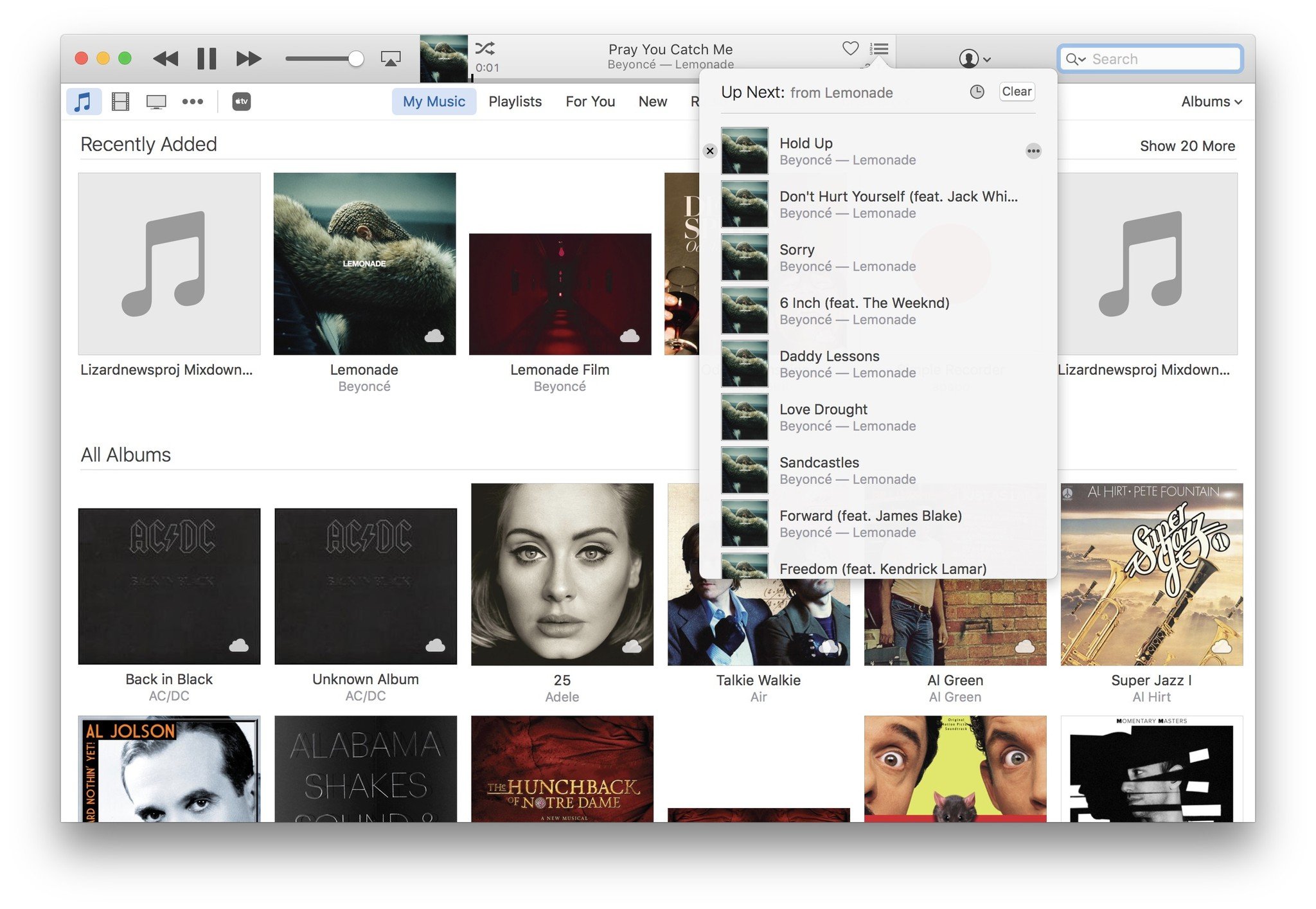Select Don't Hurt Yourself in queue

pos(878,204)
